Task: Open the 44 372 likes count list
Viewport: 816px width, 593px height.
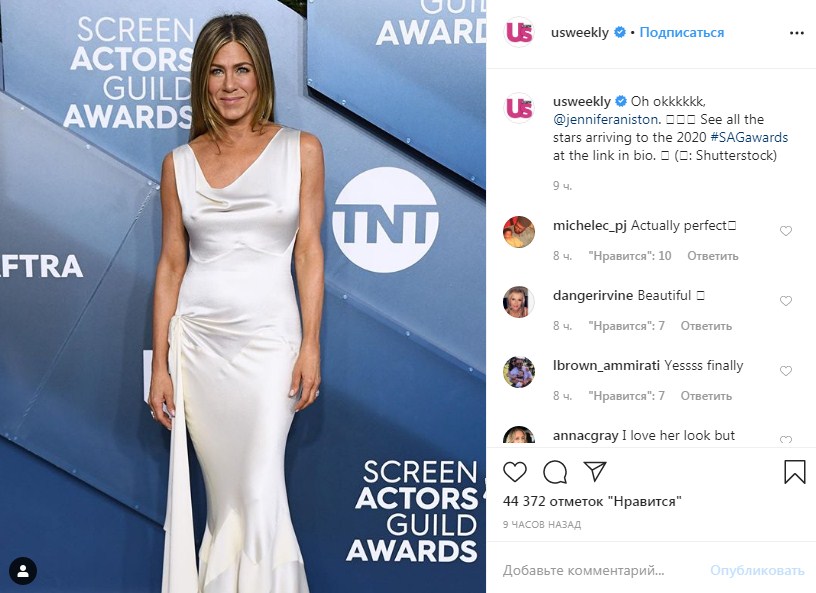Action: 592,501
